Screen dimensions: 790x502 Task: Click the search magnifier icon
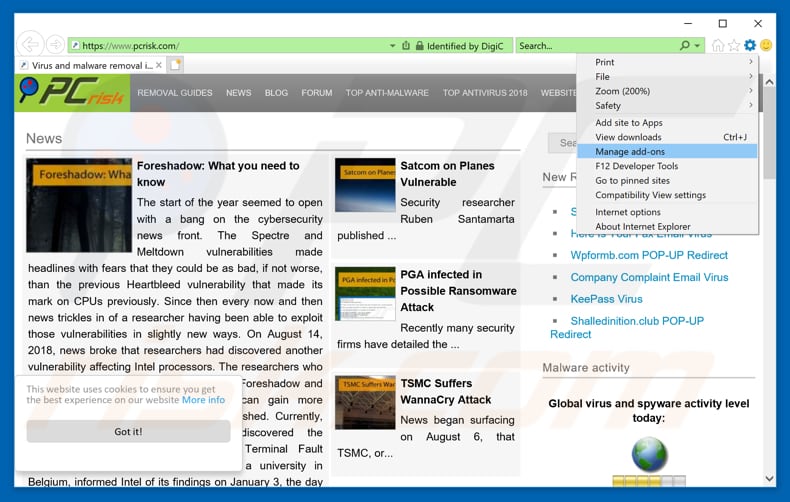pyautogui.click(x=684, y=45)
